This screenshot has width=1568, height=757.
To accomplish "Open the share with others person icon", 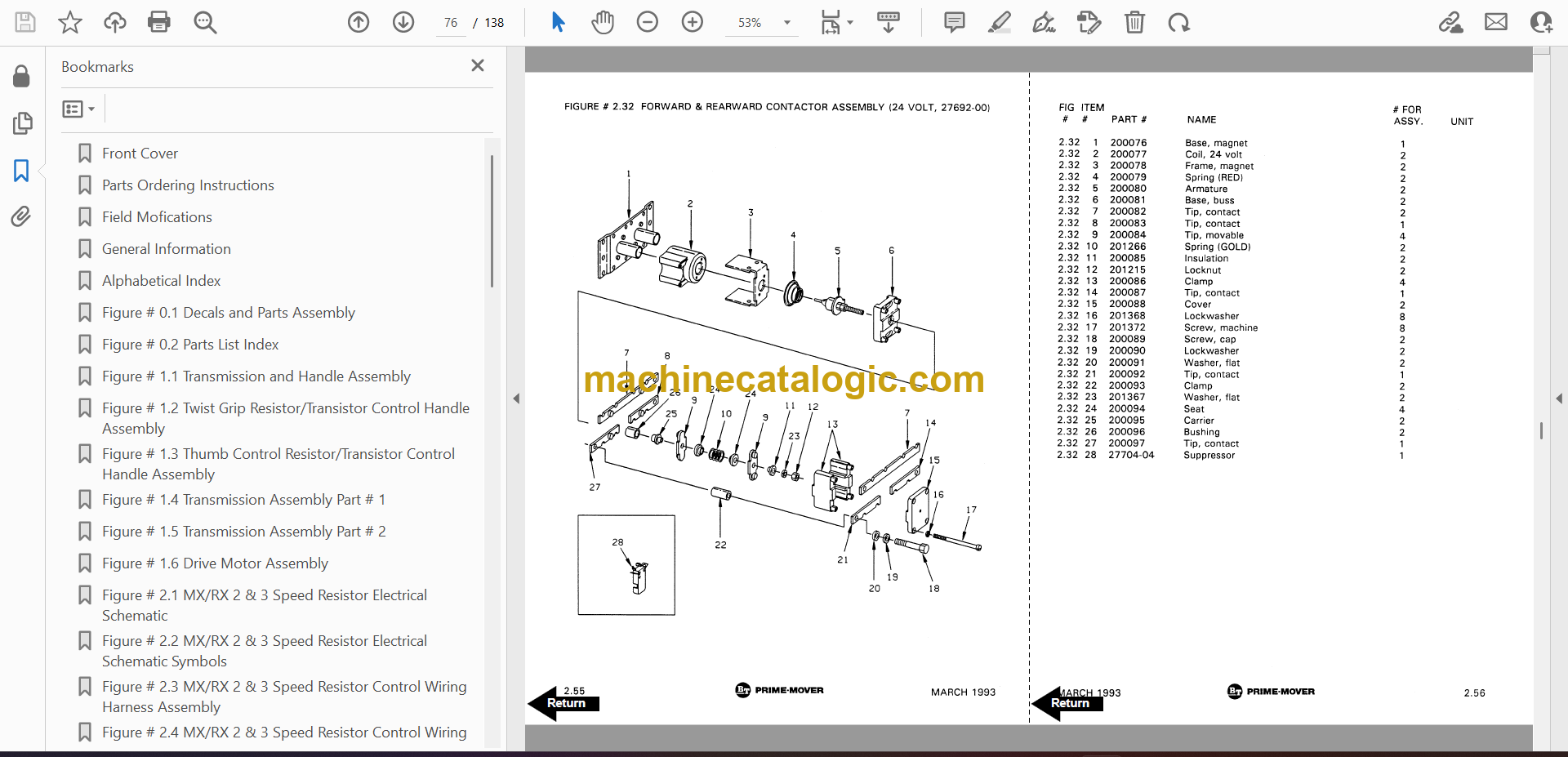I will [x=1542, y=22].
